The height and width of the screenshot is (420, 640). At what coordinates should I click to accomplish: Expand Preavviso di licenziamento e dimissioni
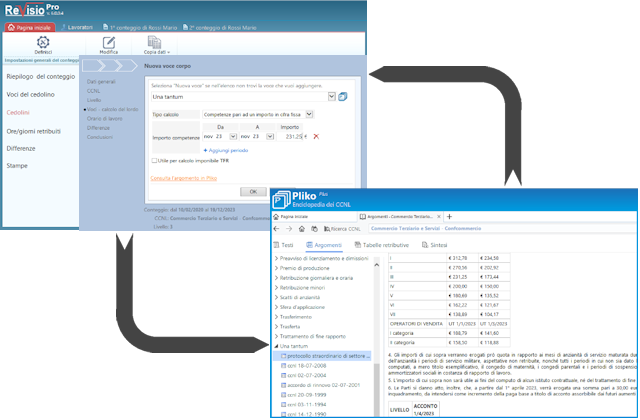276,258
